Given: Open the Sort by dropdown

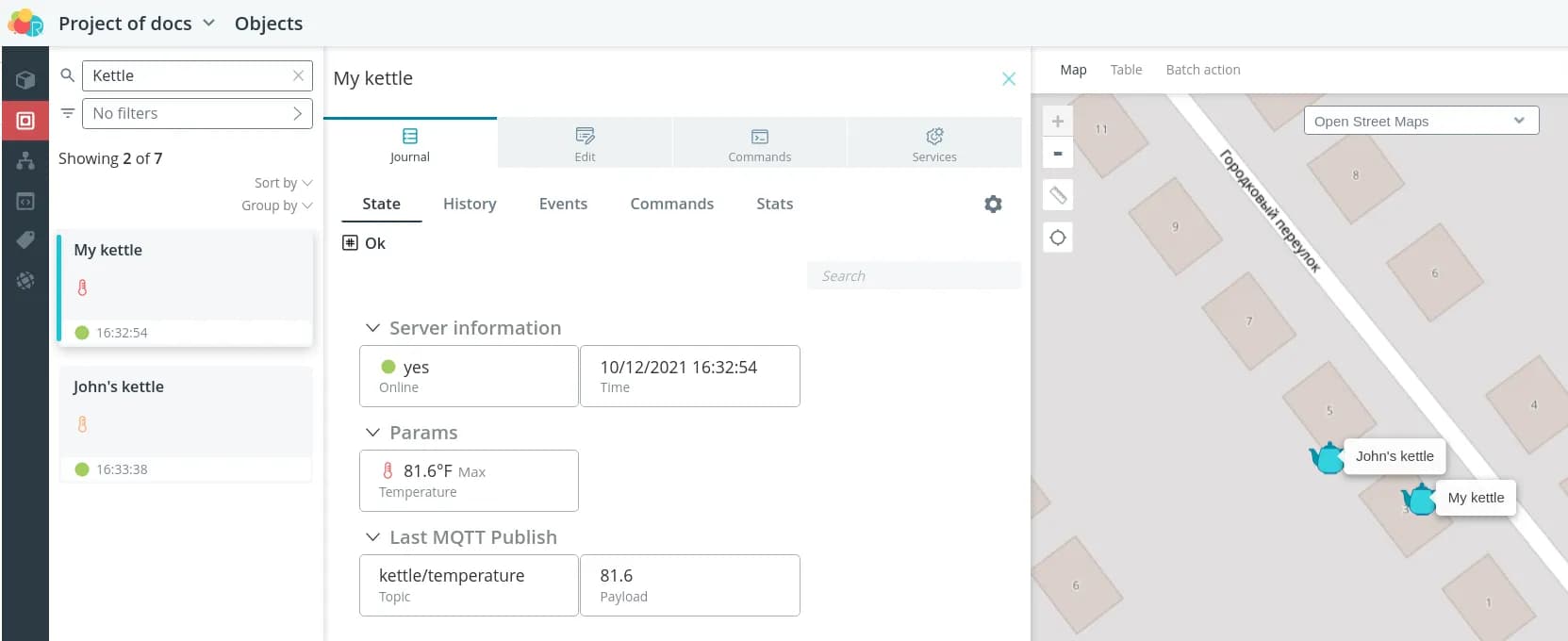Looking at the screenshot, I should coord(283,183).
